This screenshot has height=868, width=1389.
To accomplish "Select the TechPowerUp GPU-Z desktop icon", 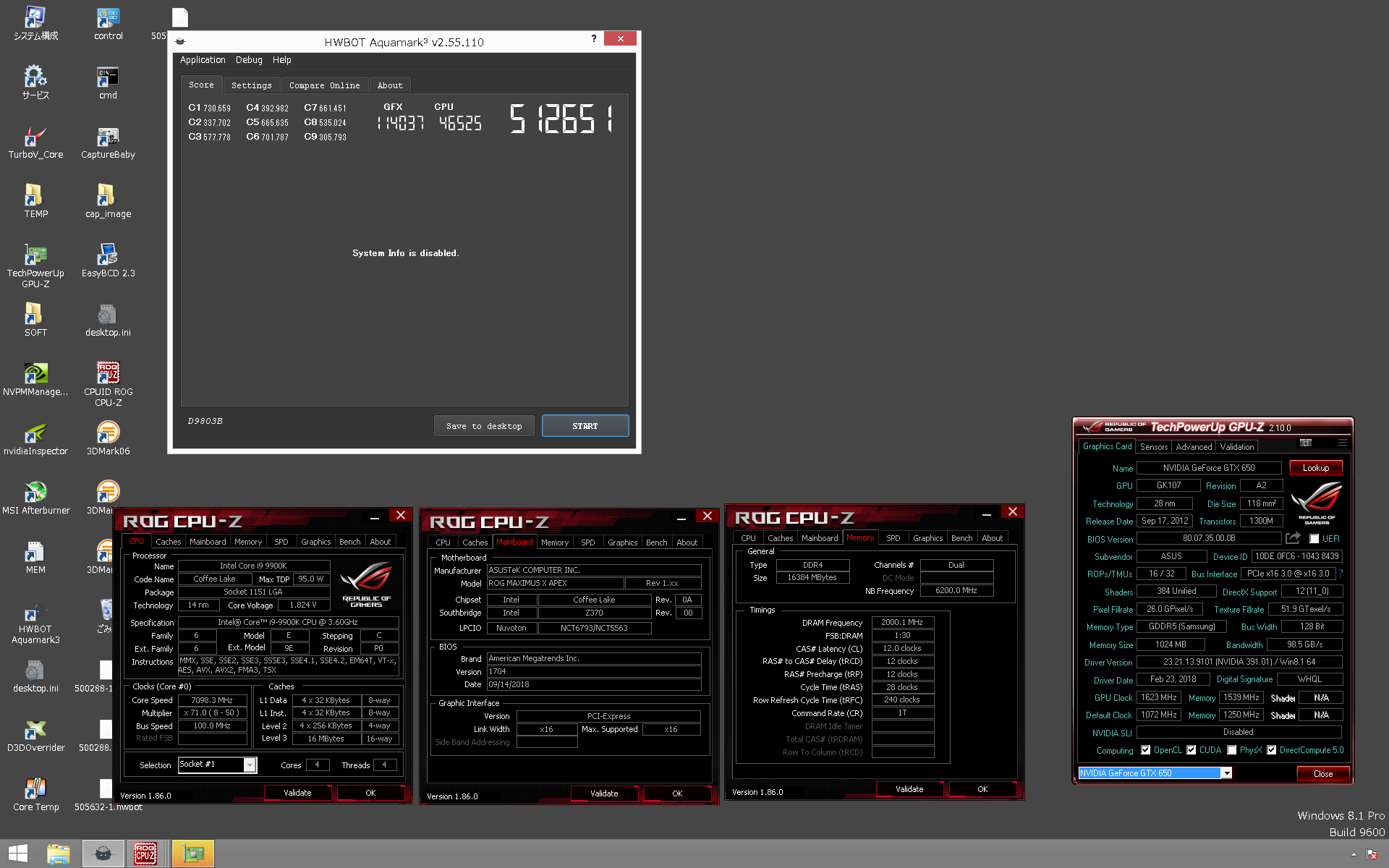I will [x=35, y=266].
